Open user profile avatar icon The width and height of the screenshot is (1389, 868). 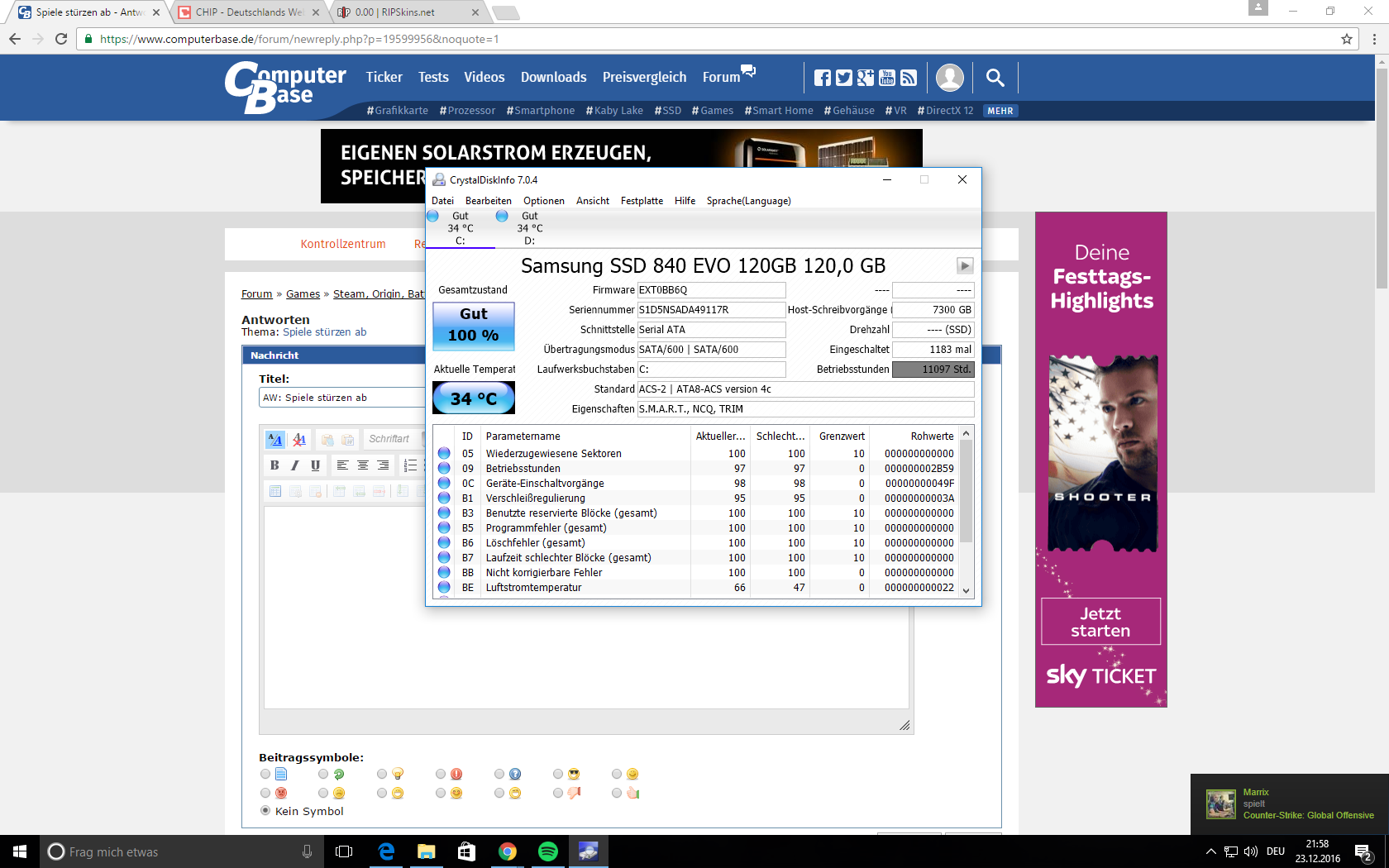pos(950,78)
